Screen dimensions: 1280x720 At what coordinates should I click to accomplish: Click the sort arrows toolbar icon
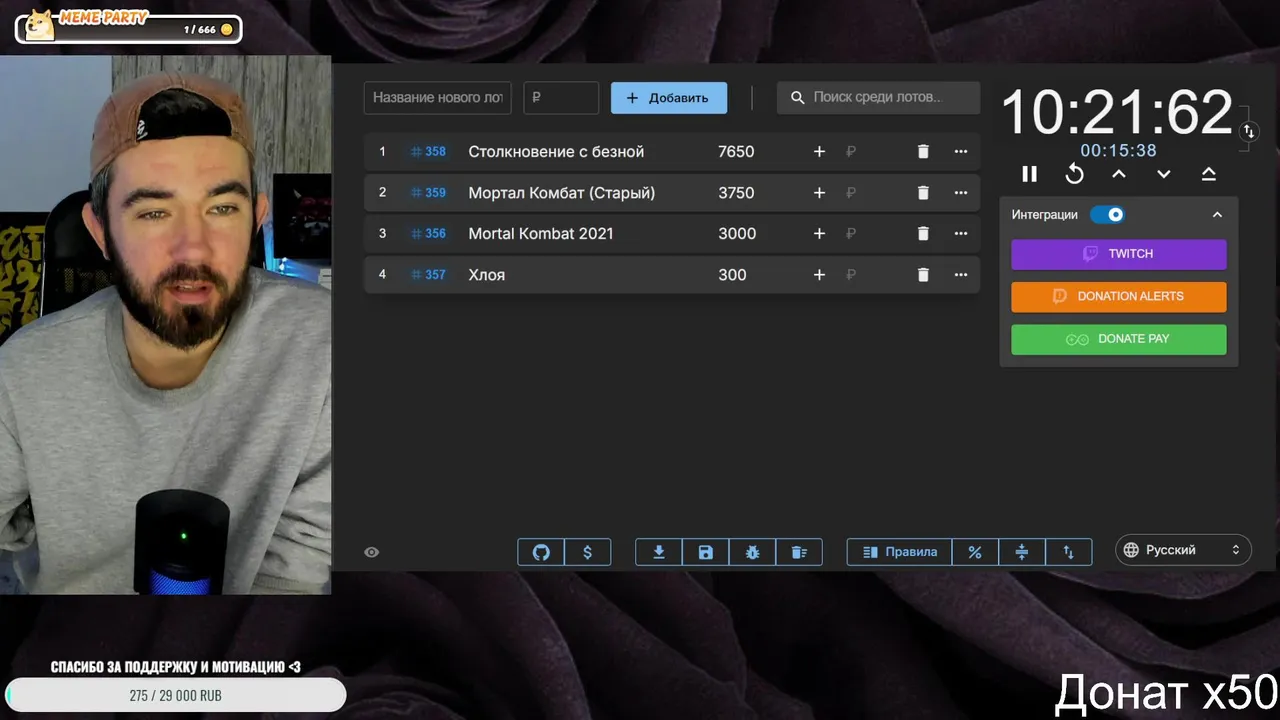(x=1068, y=552)
